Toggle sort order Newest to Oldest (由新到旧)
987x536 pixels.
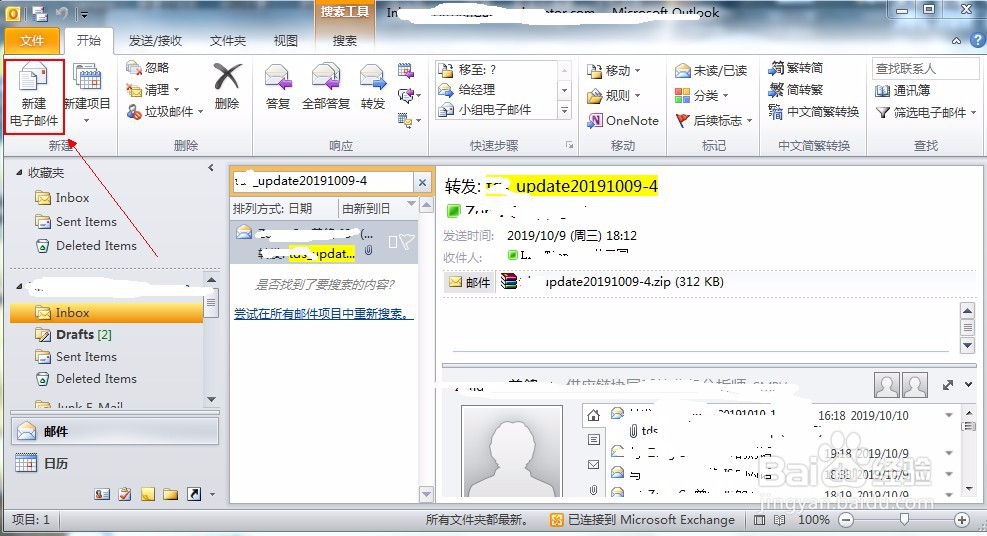coord(366,208)
